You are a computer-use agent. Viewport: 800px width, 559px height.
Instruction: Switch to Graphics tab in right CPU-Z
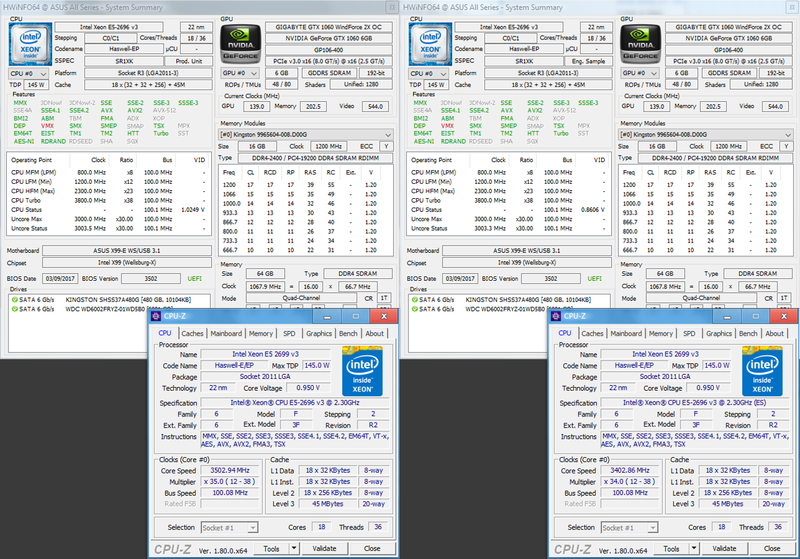[719, 334]
